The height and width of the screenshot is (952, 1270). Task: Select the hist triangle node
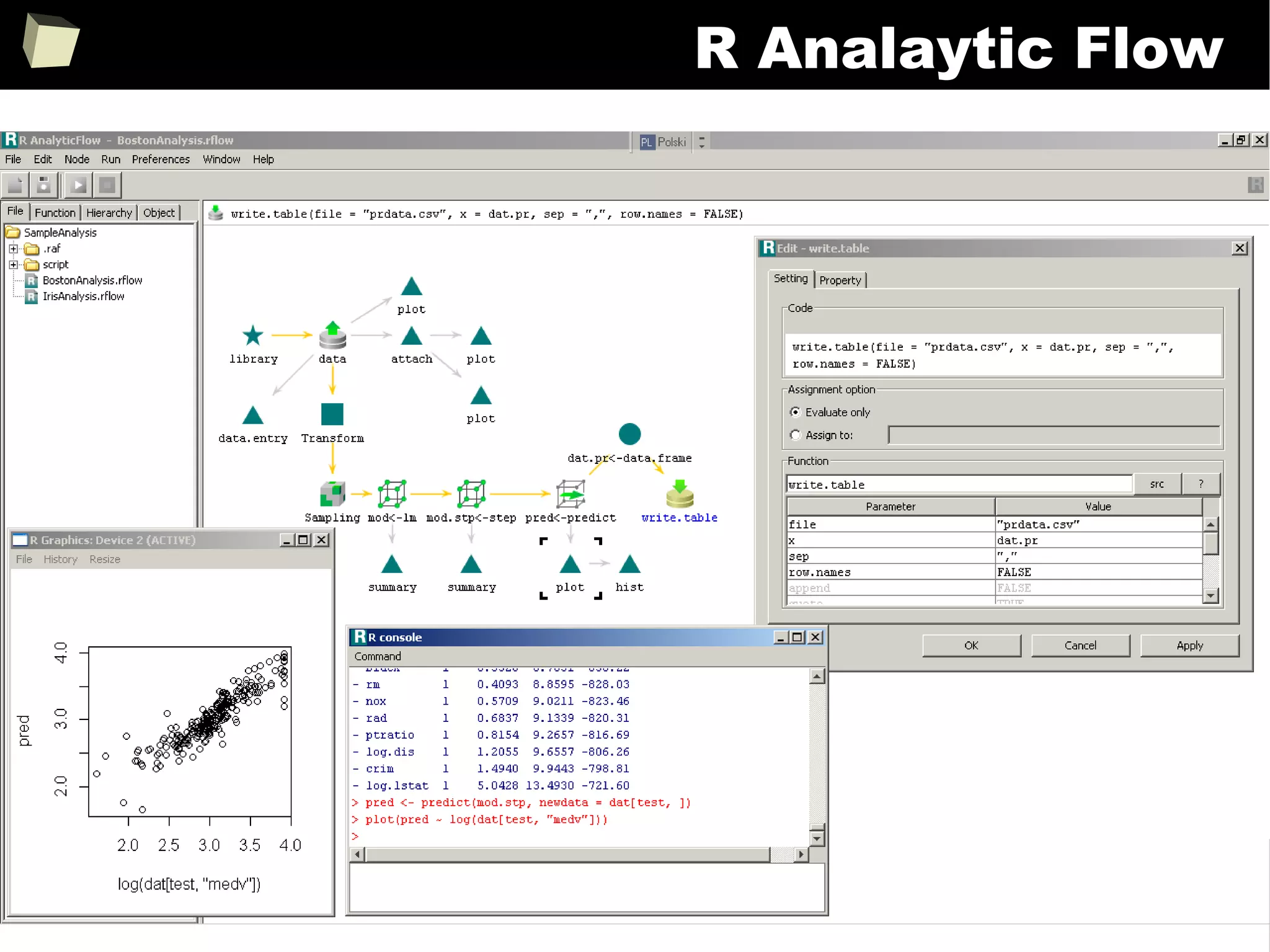coord(629,564)
